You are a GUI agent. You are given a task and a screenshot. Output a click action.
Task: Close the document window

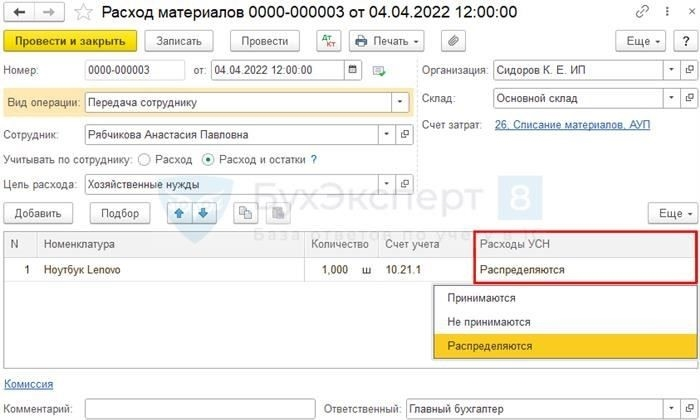(x=691, y=12)
